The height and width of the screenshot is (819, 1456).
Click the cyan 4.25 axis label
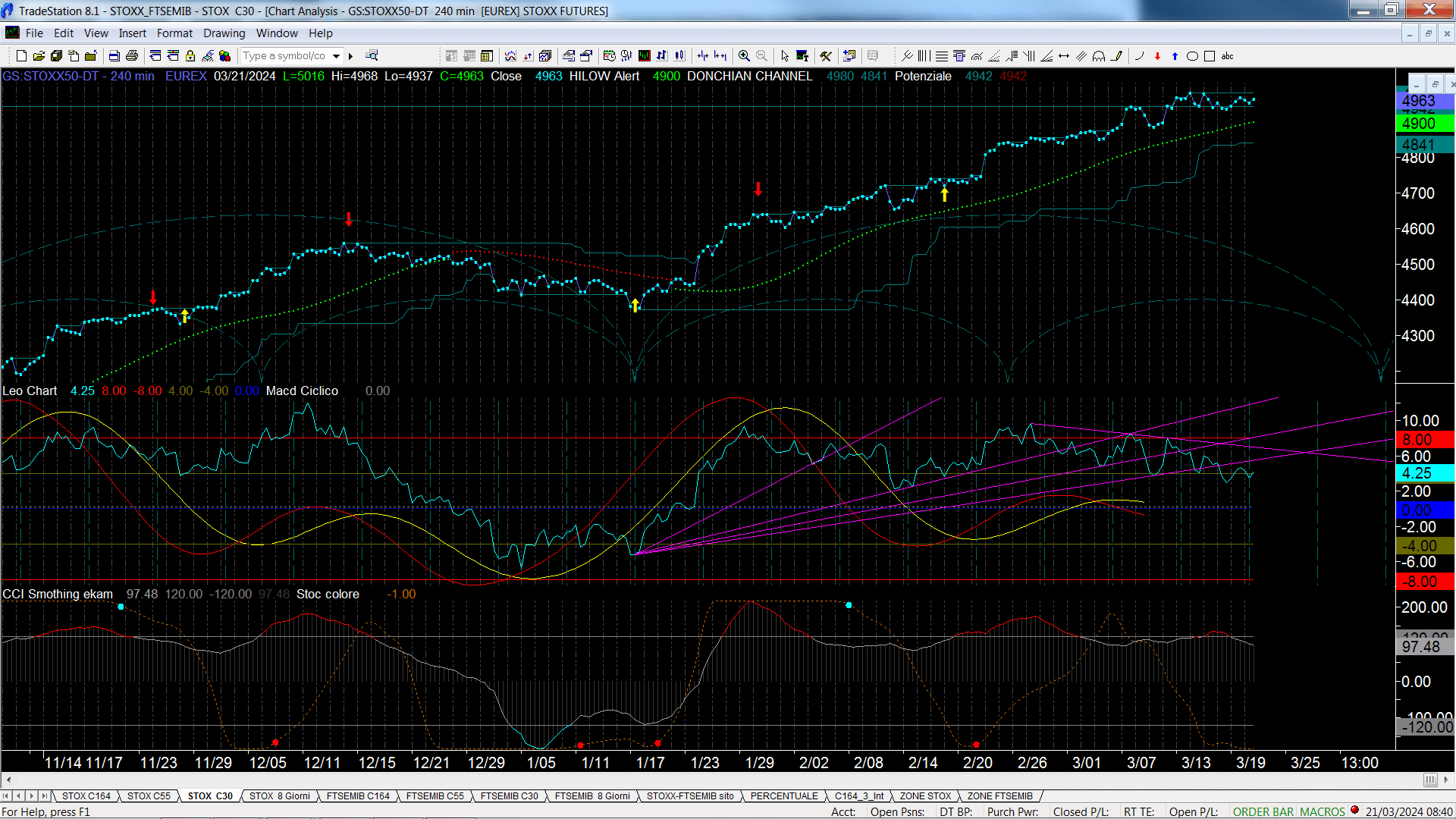1424,473
